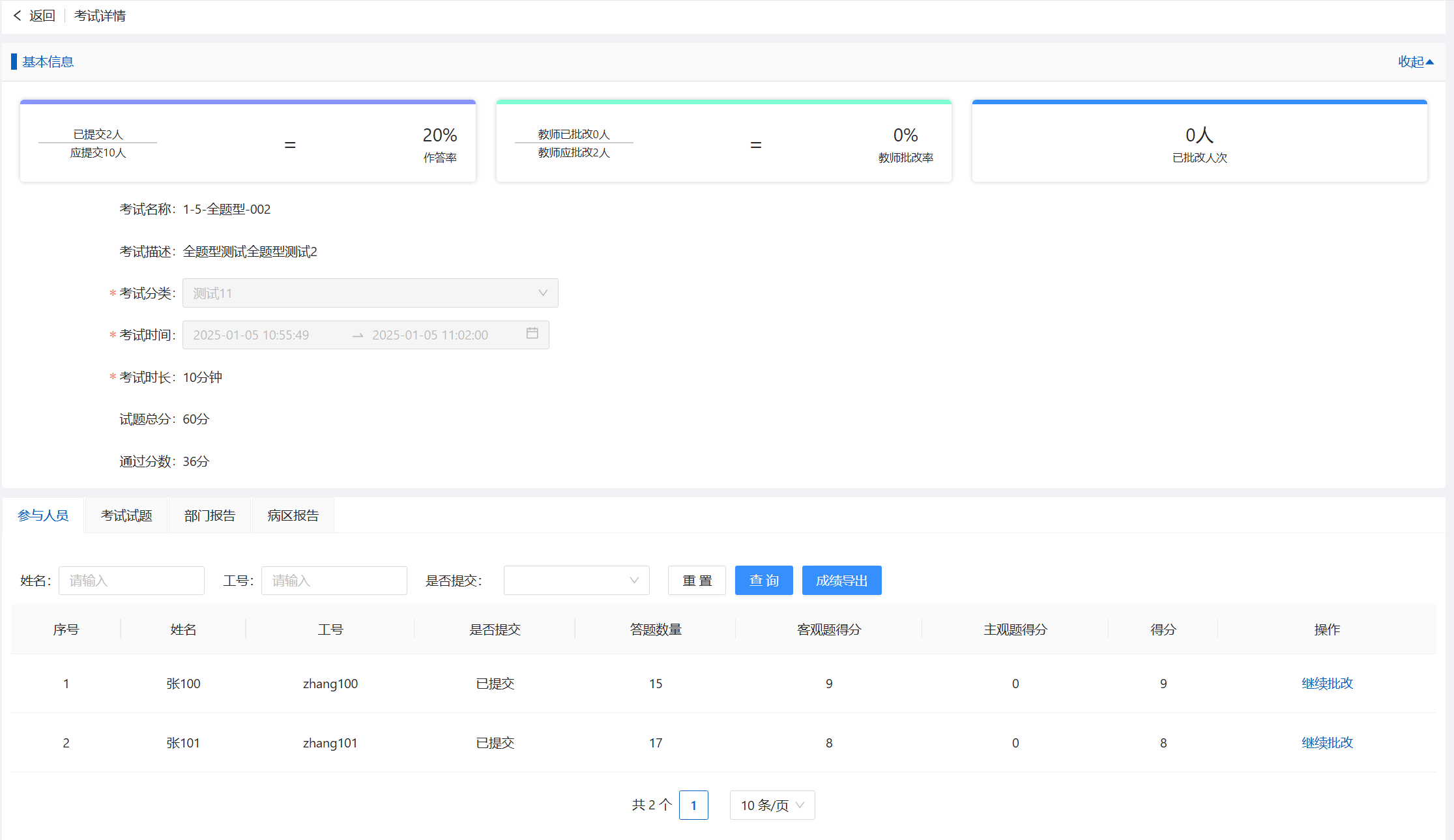Select the participants tab
The width and height of the screenshot is (1454, 840).
[x=43, y=515]
